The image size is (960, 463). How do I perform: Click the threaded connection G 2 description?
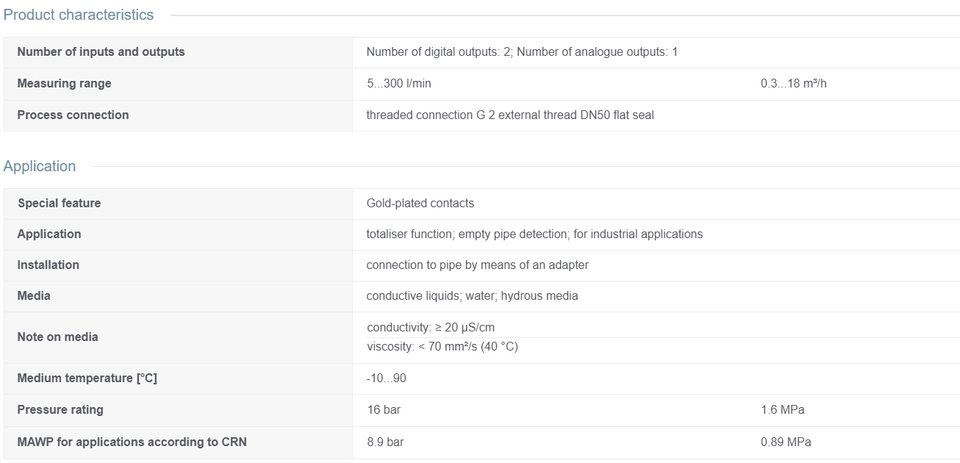(510, 115)
